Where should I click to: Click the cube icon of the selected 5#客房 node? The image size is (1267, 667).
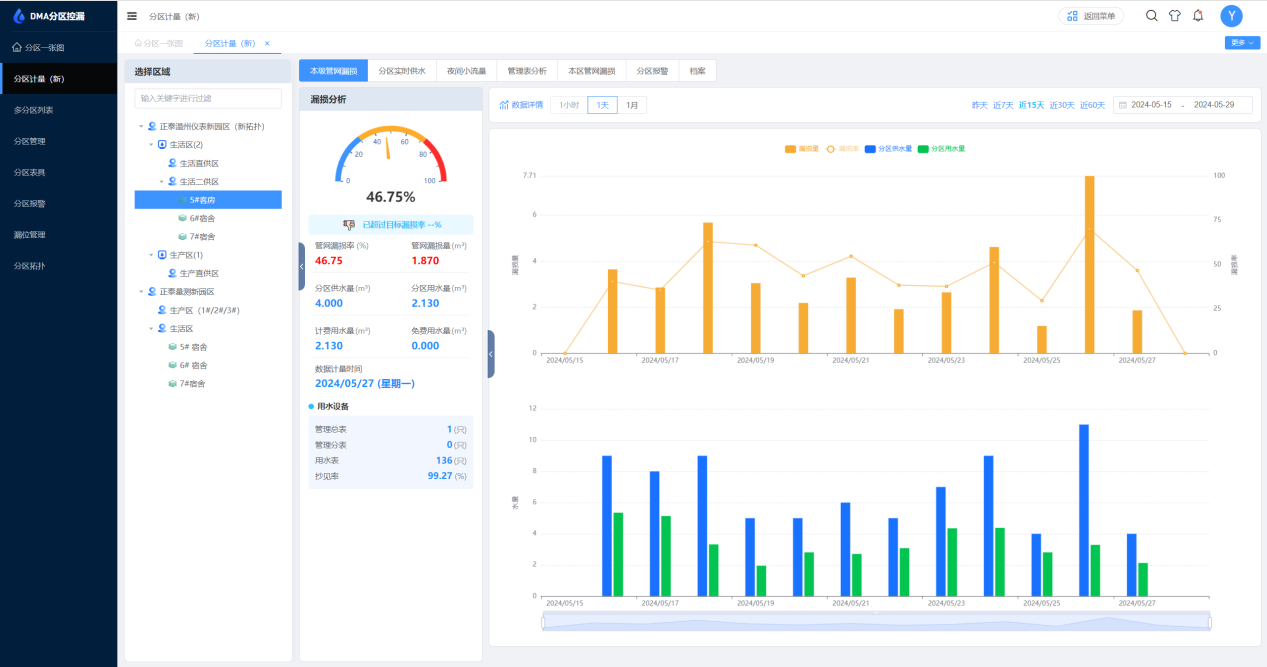click(182, 200)
